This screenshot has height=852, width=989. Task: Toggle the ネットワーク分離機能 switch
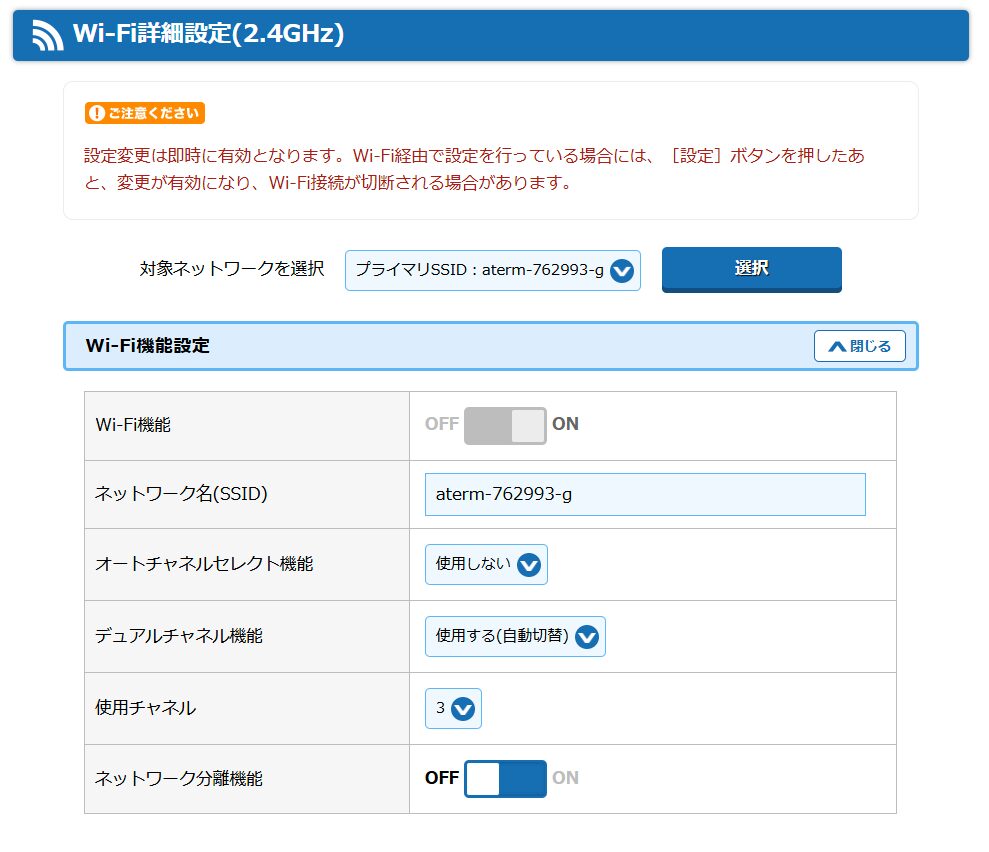tap(505, 779)
